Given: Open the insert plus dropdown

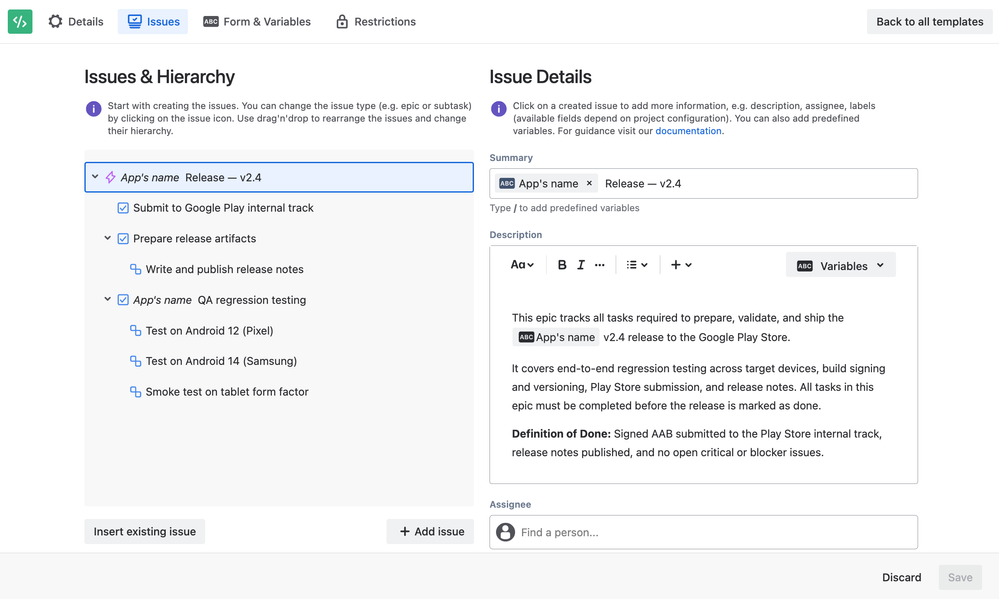Looking at the screenshot, I should point(681,265).
